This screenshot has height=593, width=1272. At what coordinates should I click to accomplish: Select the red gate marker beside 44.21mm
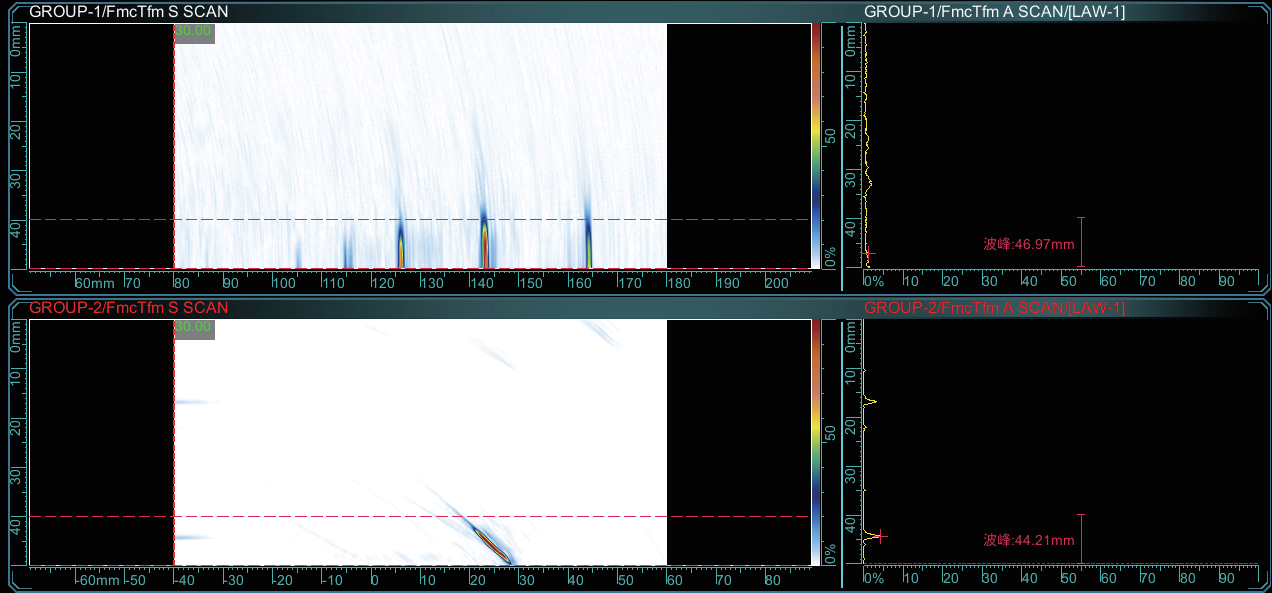tap(1081, 539)
